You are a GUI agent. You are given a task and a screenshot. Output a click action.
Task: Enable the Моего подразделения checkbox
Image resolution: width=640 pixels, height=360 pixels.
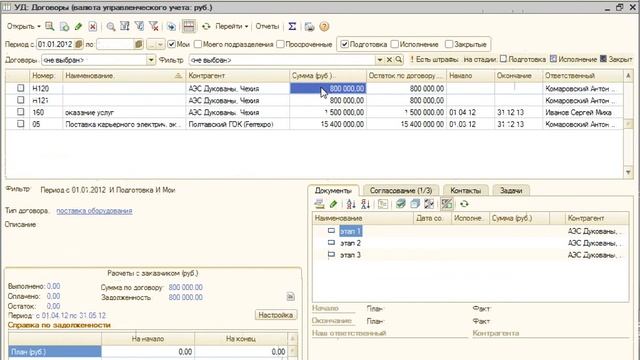pos(198,44)
